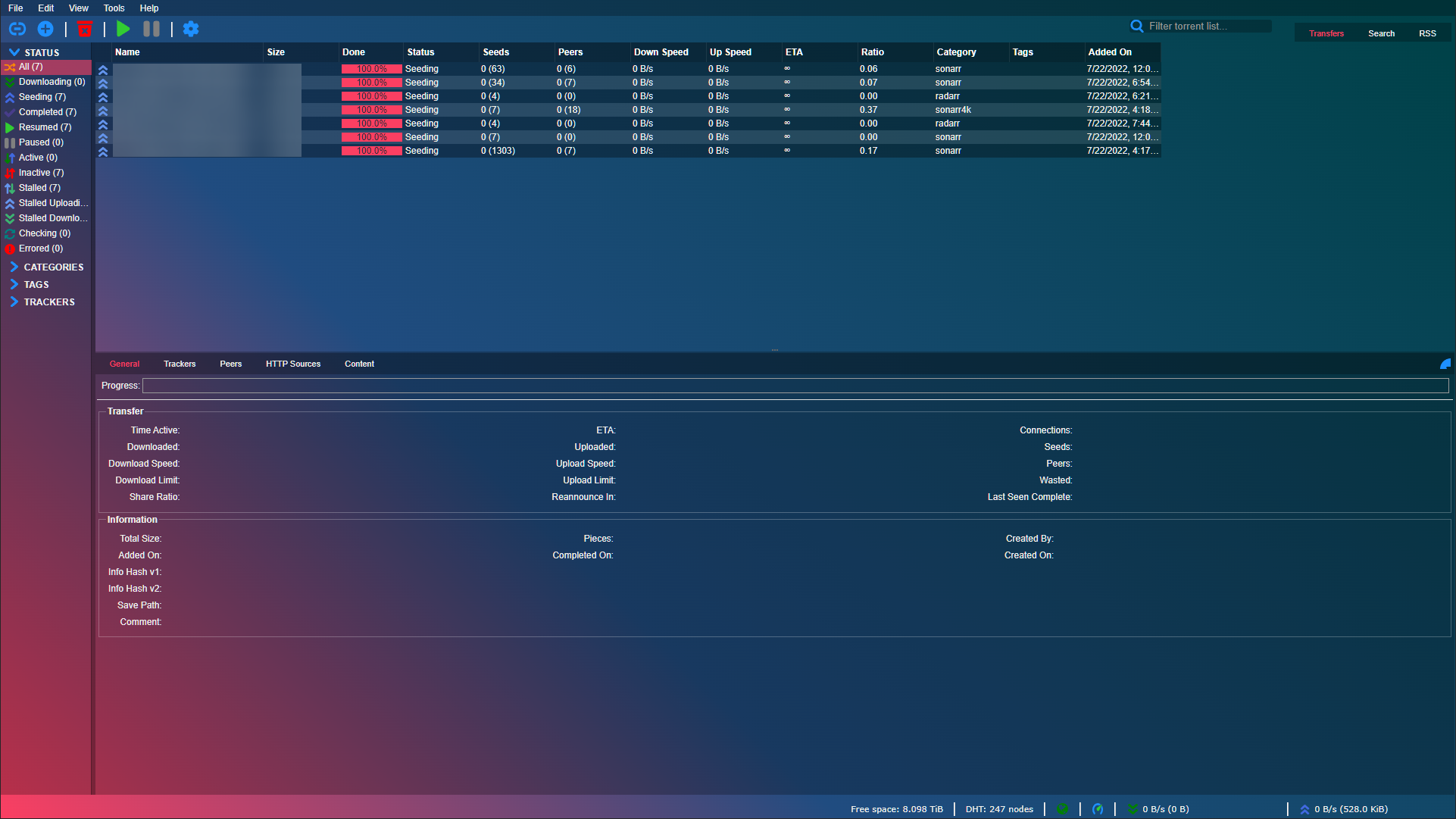Screen dimensions: 1456x819
Task: Select the row with category sonarr4k
Action: [x=628, y=110]
